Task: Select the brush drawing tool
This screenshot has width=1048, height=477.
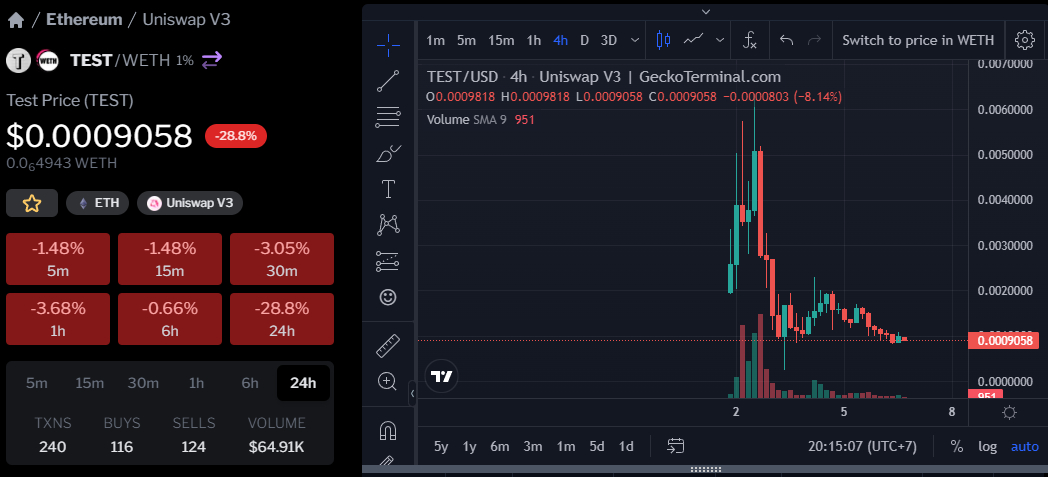Action: point(388,153)
